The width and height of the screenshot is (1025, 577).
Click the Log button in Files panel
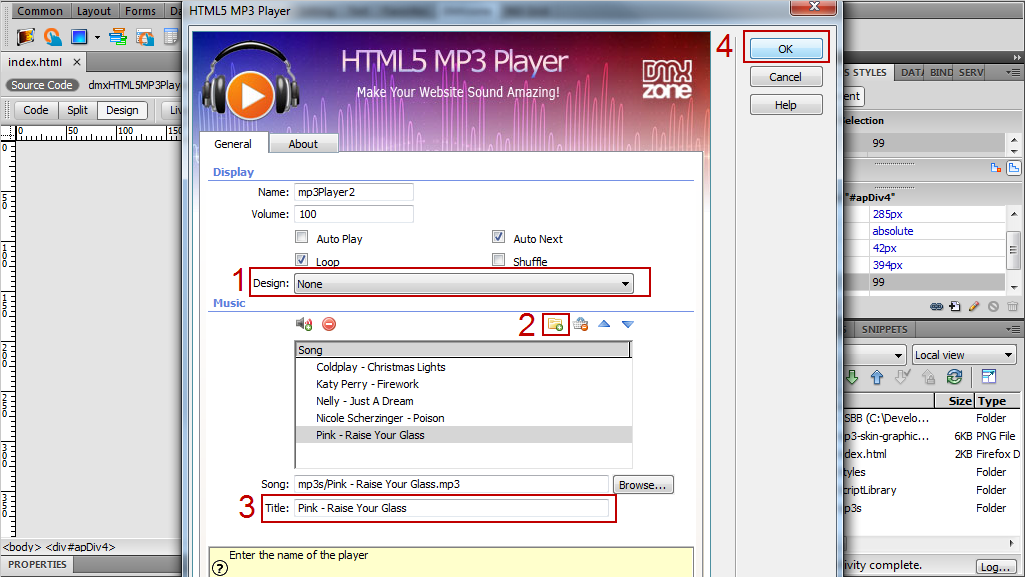tap(996, 567)
